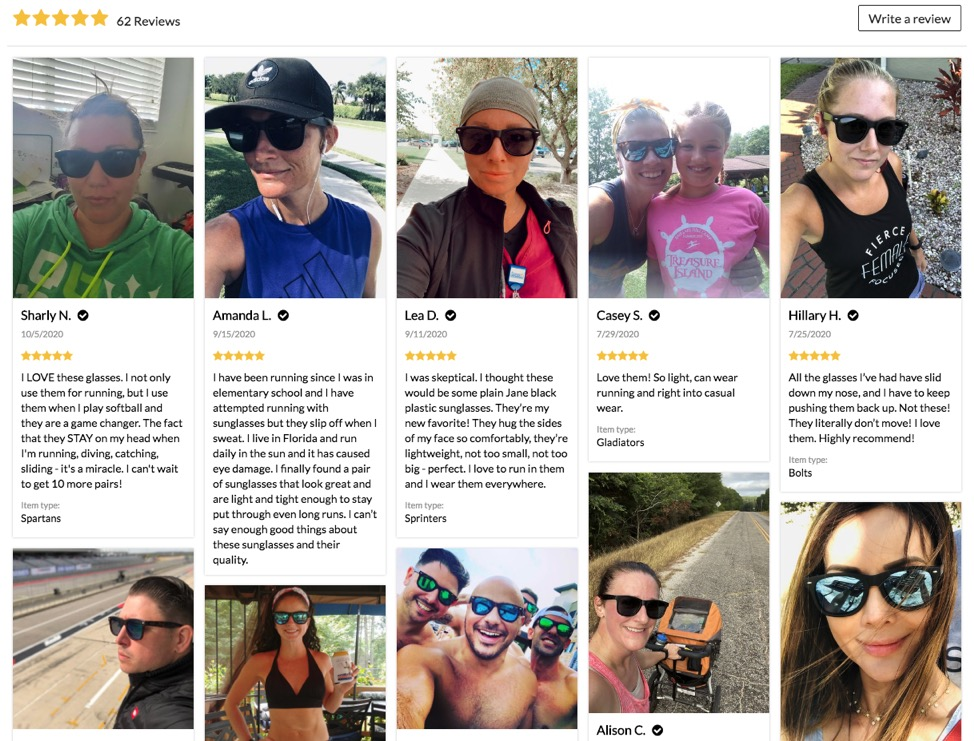The image size is (974, 741).
Task: Select the Gladiators item type text
Action: 620,442
